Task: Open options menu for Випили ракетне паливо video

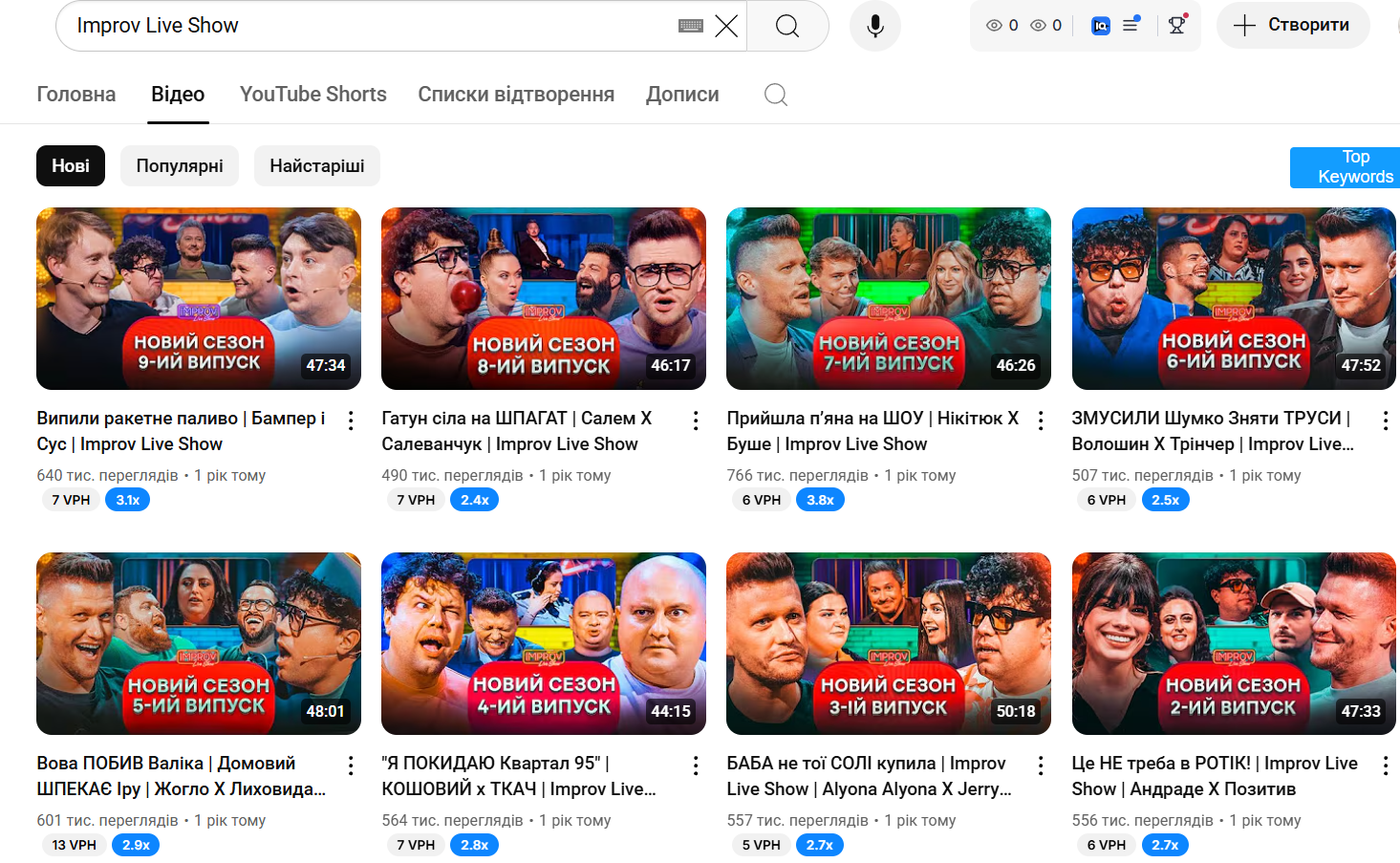Action: [x=351, y=421]
